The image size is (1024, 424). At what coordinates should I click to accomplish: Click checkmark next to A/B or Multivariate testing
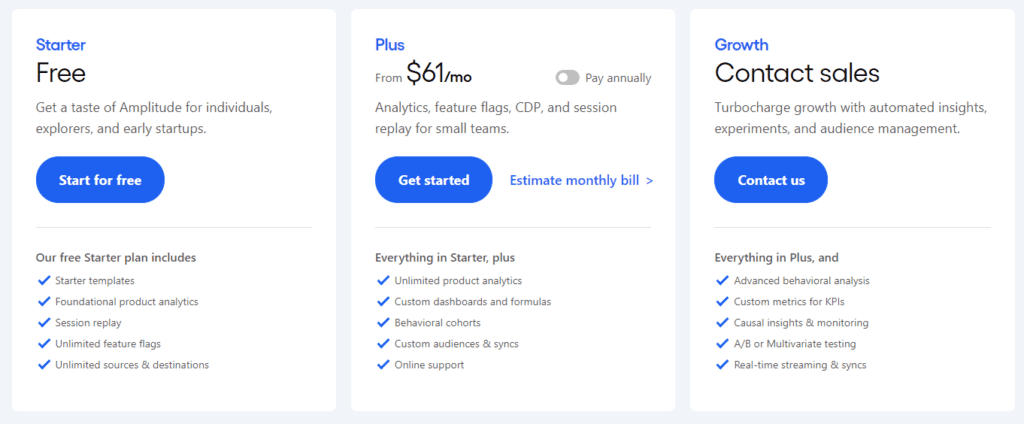click(x=722, y=344)
